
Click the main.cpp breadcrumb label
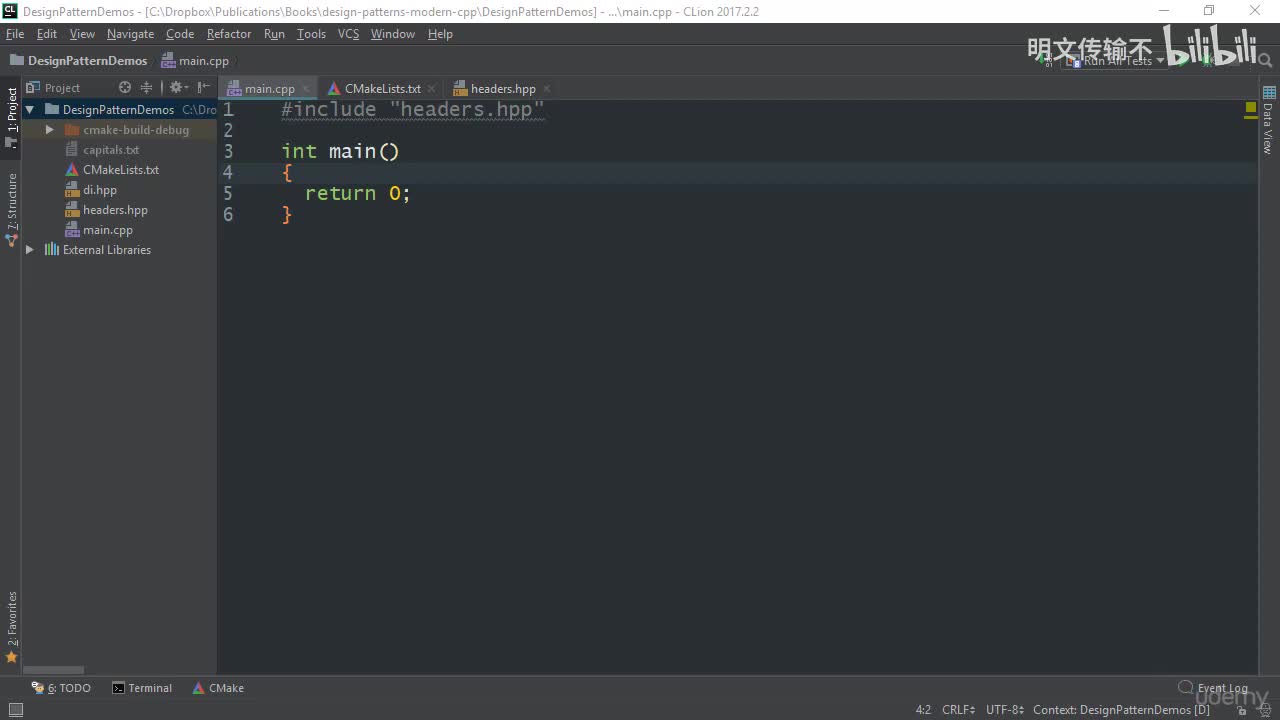(204, 61)
